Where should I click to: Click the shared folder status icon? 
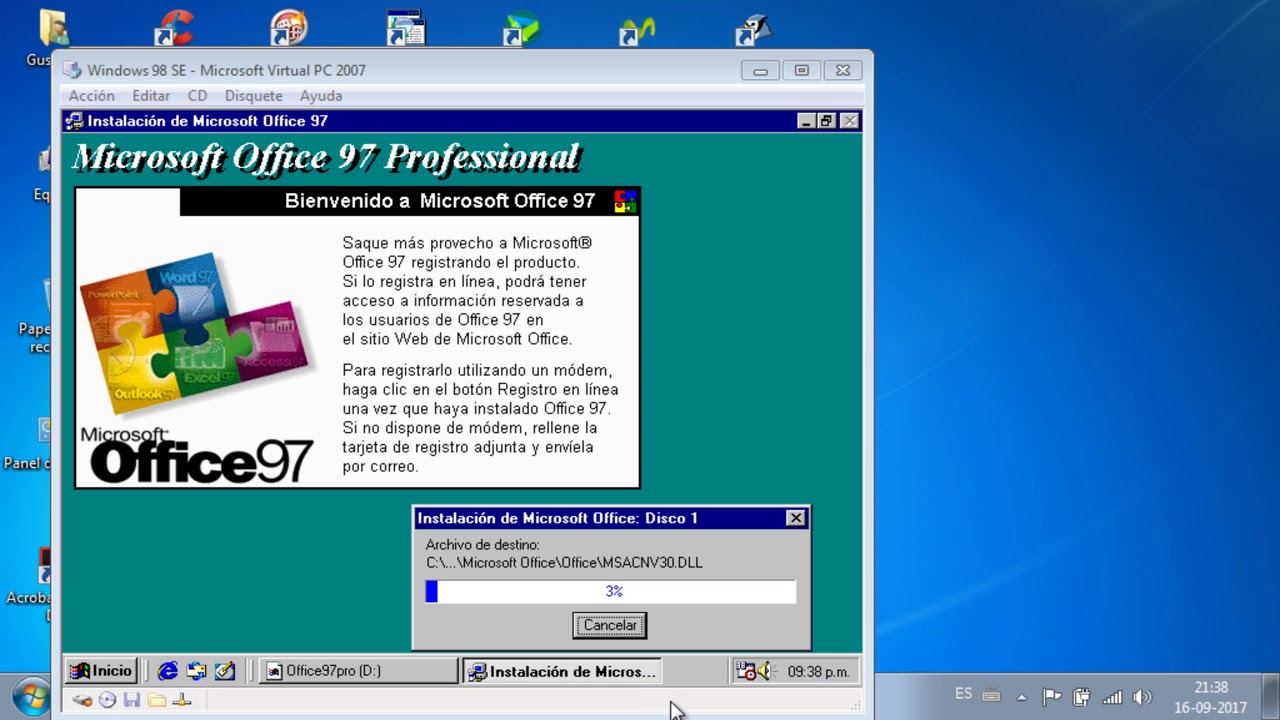pyautogui.click(x=157, y=700)
